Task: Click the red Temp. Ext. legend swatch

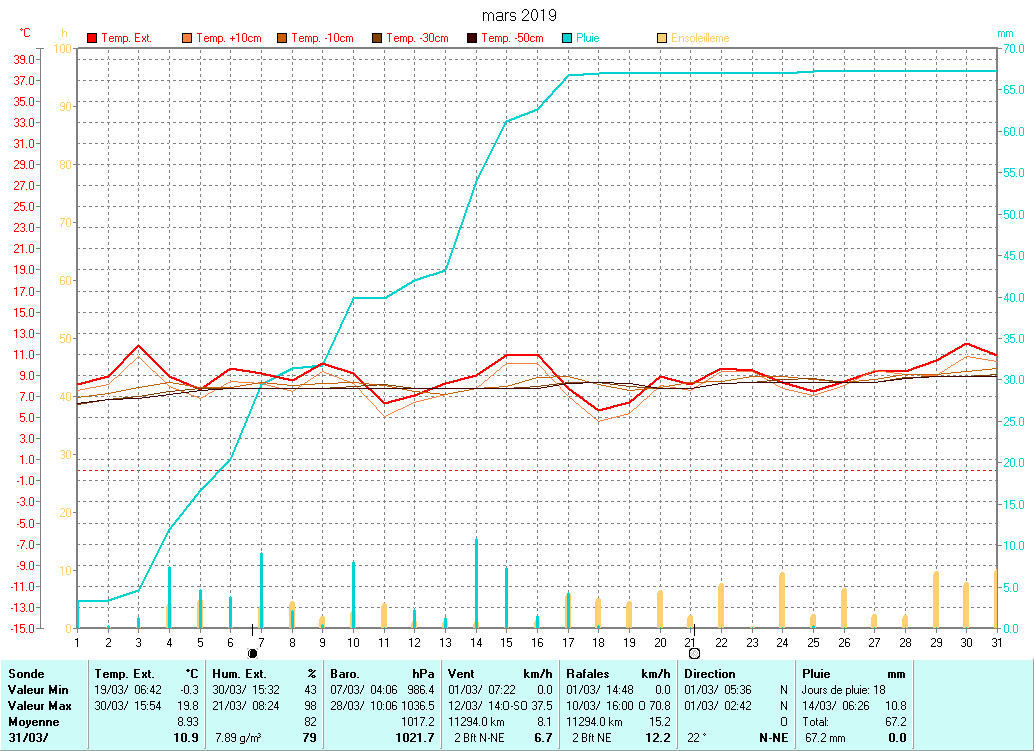Action: 92,38
